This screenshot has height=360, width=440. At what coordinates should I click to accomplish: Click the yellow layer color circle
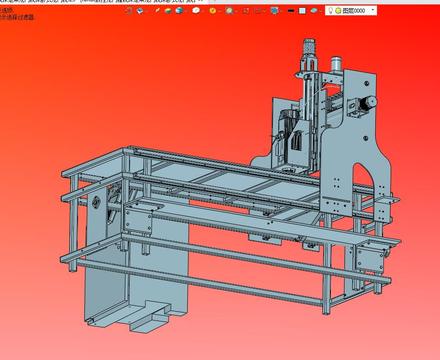coord(338,11)
